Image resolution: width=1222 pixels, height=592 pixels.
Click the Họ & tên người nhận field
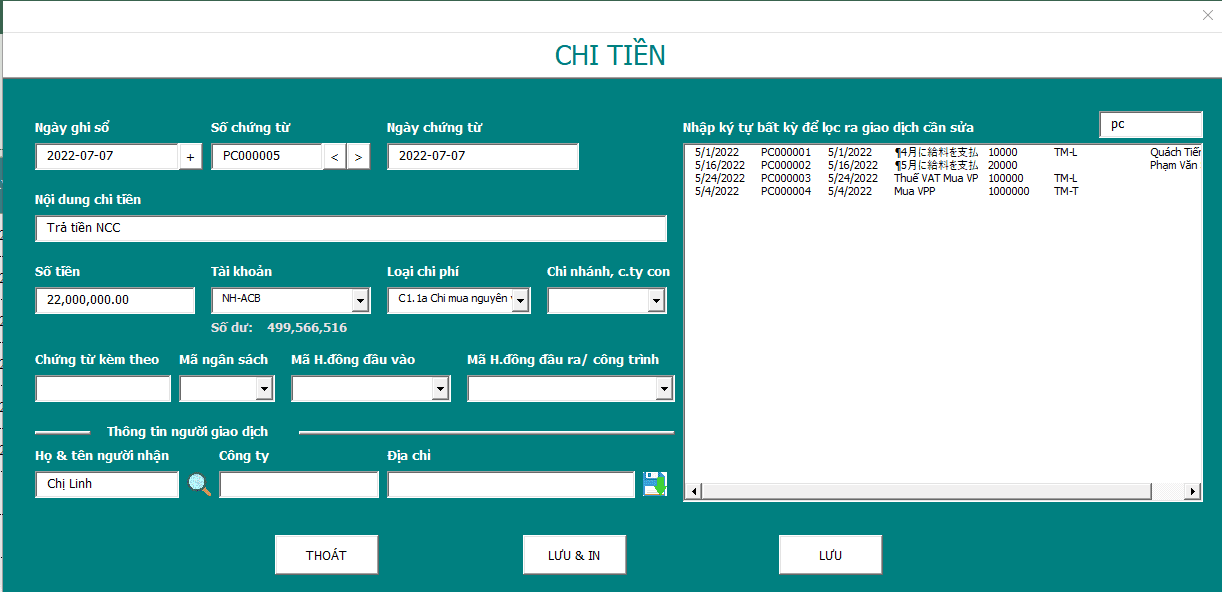107,485
